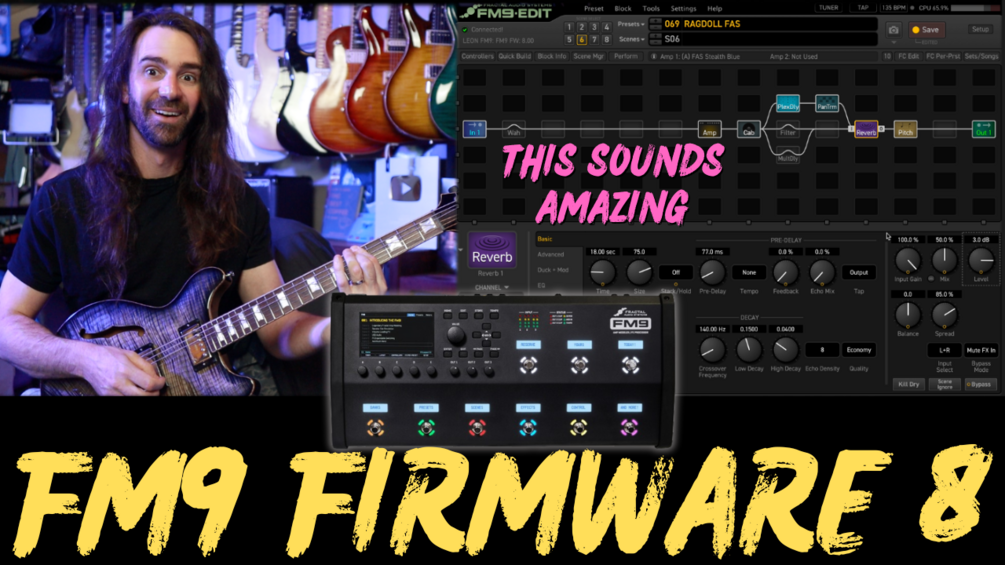The height and width of the screenshot is (565, 1005).
Task: Select scene 7 in scene selector
Action: tap(594, 40)
